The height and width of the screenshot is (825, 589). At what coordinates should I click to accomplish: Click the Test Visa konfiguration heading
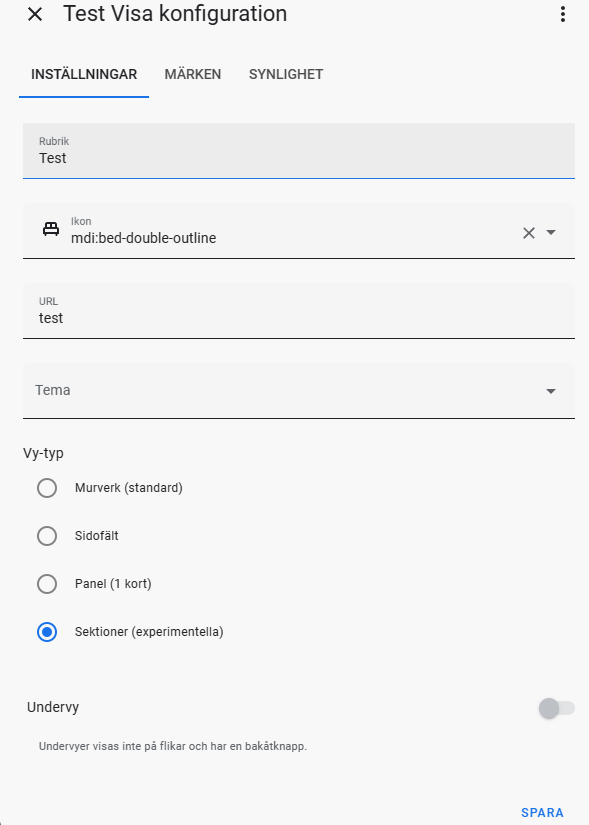pos(175,14)
